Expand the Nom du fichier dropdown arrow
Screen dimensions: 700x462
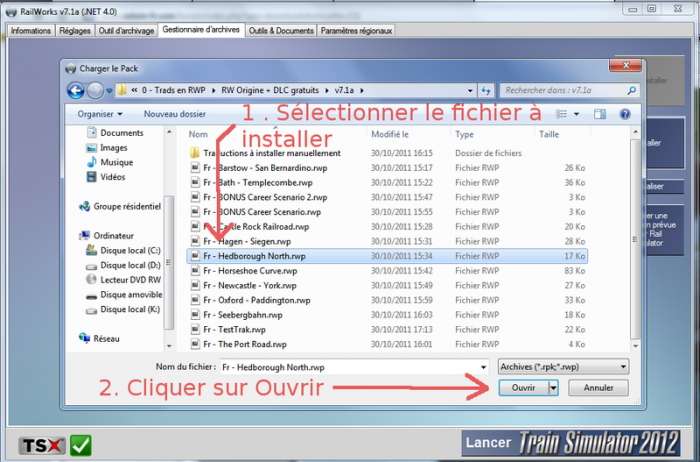click(483, 367)
